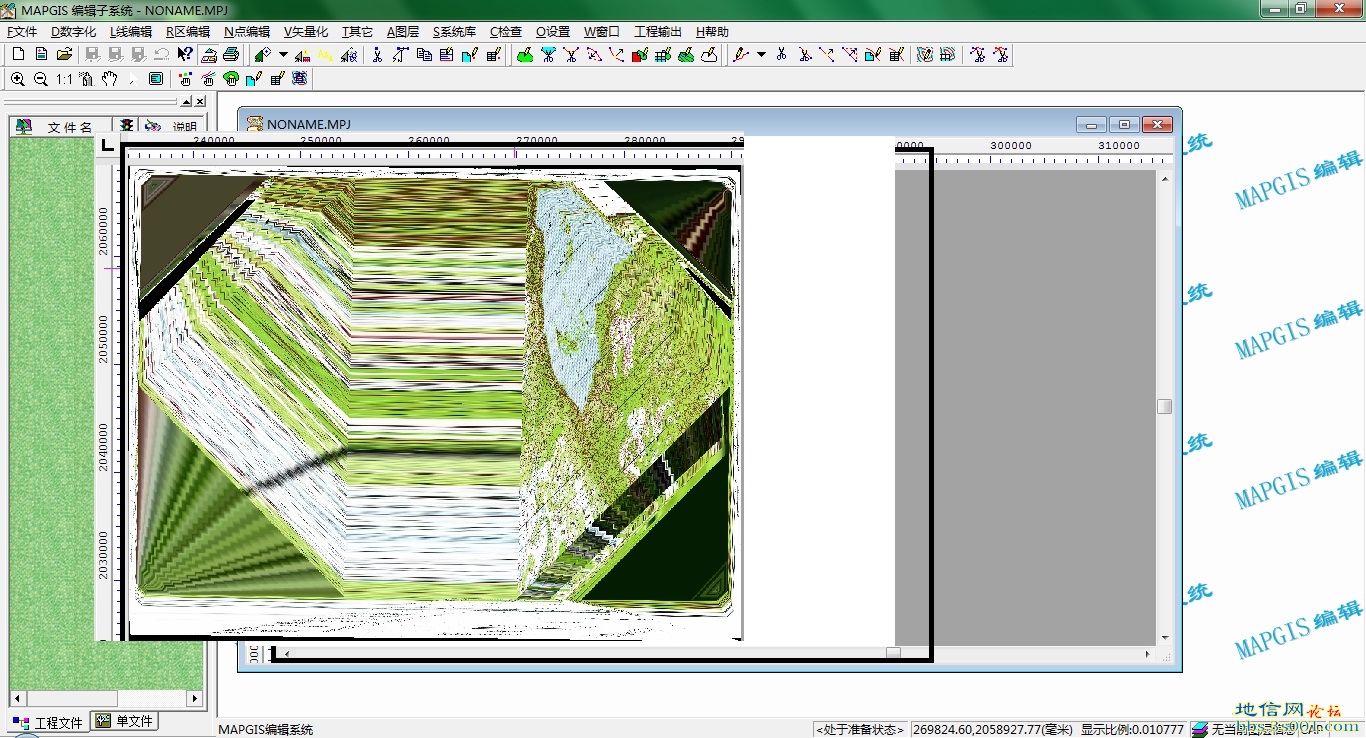
Task: Click the full view window icon
Action: (156, 78)
